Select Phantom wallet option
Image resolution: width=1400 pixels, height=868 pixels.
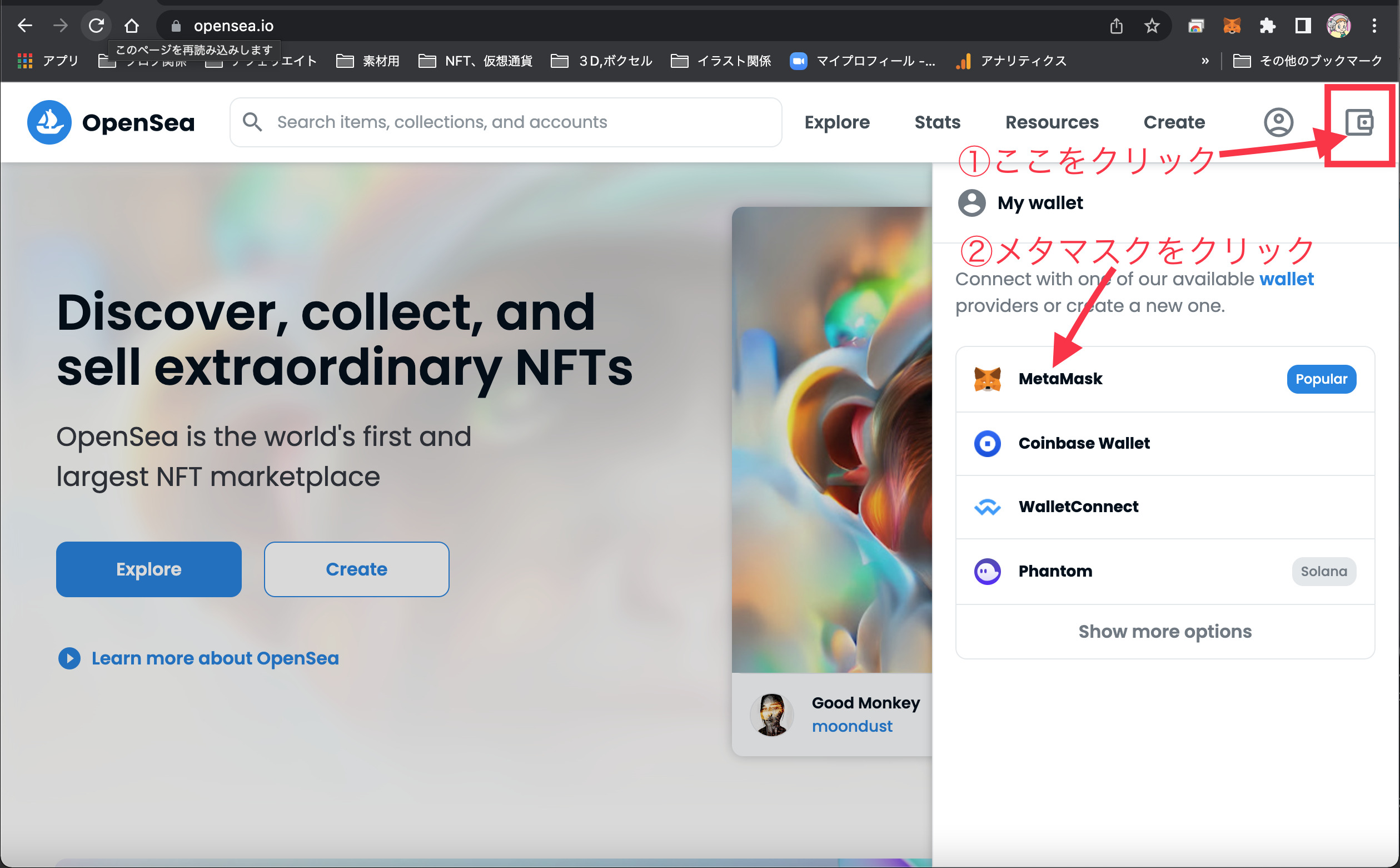[1165, 571]
